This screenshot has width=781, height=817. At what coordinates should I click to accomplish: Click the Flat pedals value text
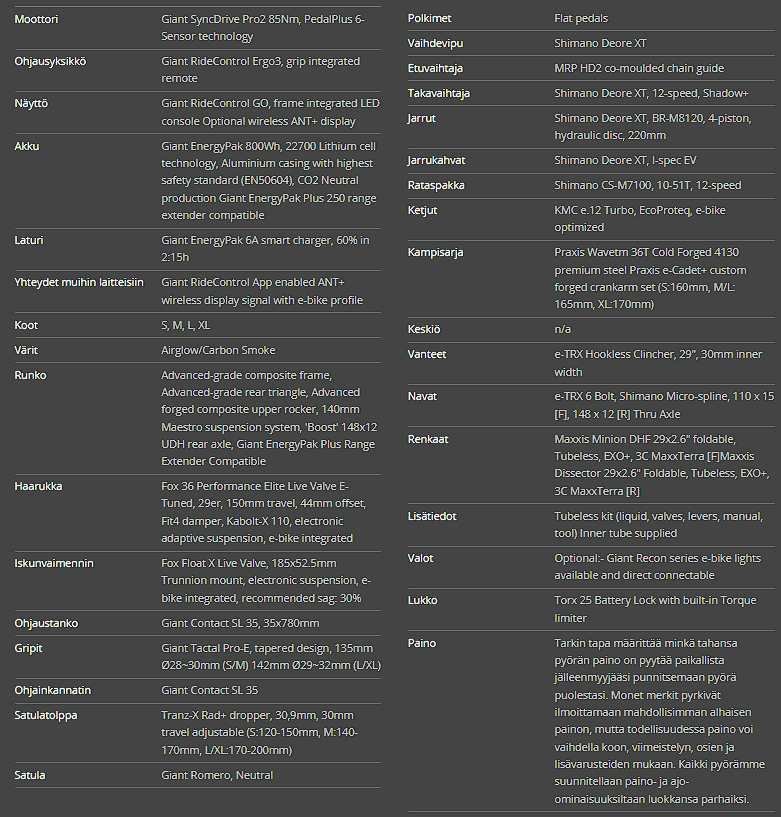[581, 18]
